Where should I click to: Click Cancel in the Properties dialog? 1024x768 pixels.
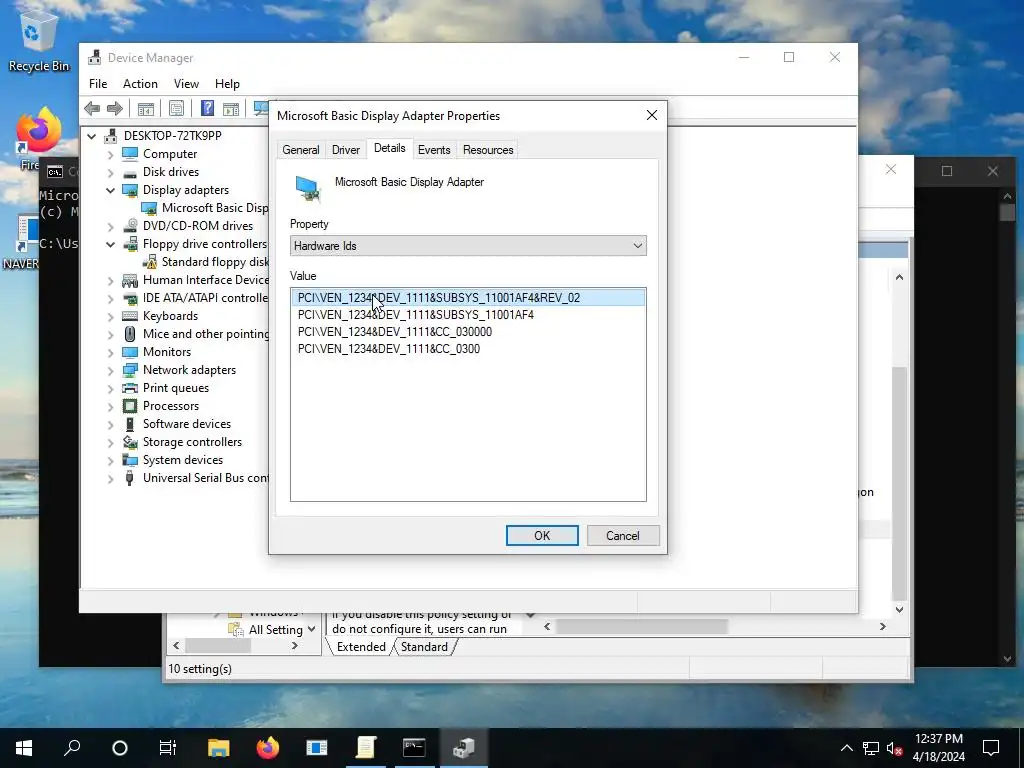click(x=622, y=536)
